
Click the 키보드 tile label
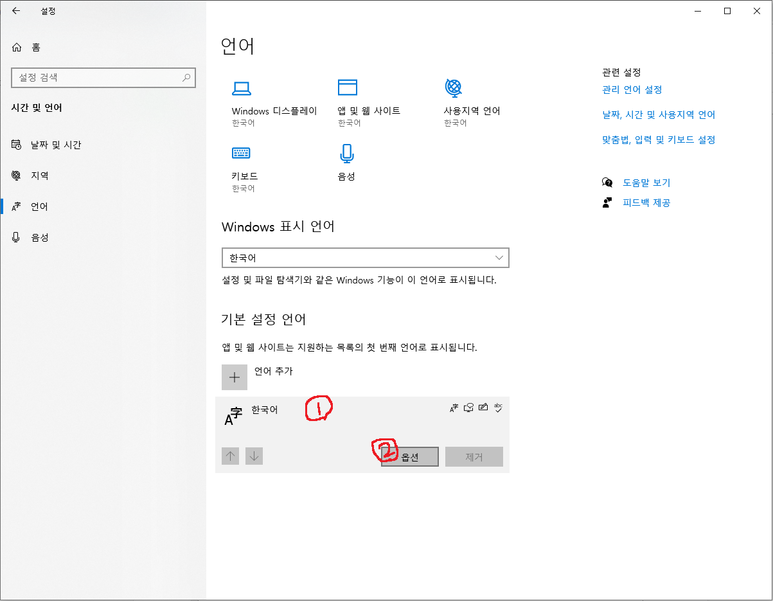[x=245, y=176]
